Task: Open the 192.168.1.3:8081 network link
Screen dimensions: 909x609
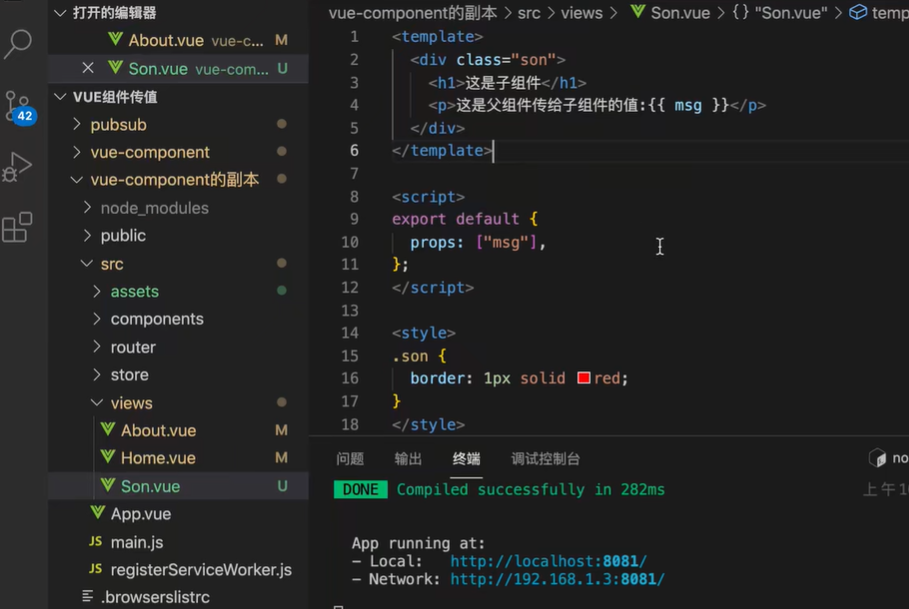Action: [557, 579]
